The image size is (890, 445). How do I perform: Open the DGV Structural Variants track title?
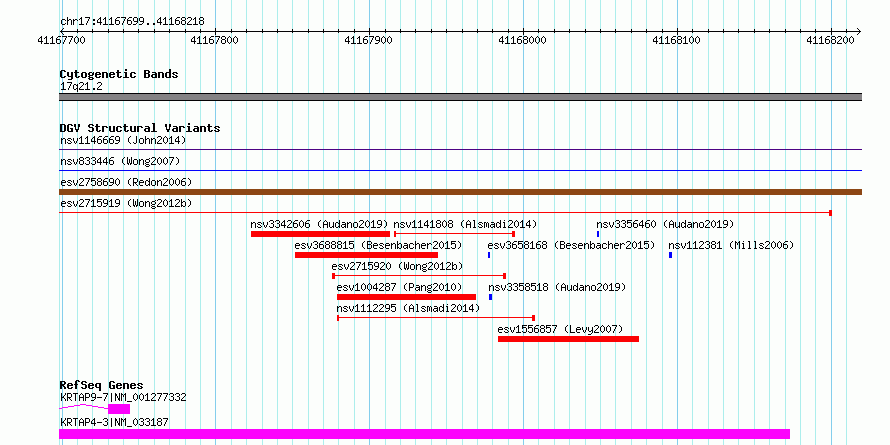tap(140, 128)
